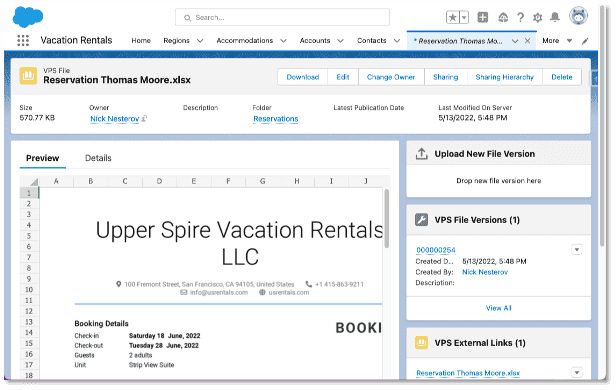Open the Contacts nav item
The height and width of the screenshot is (390, 616).
372,40
